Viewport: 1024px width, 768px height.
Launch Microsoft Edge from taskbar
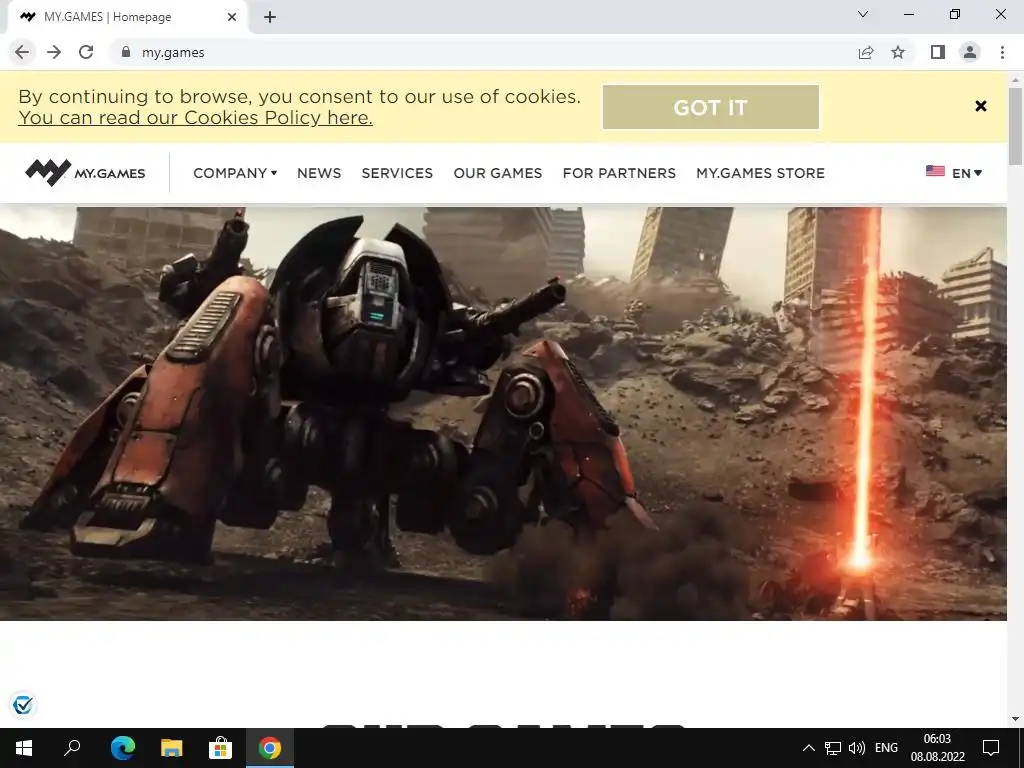(122, 748)
